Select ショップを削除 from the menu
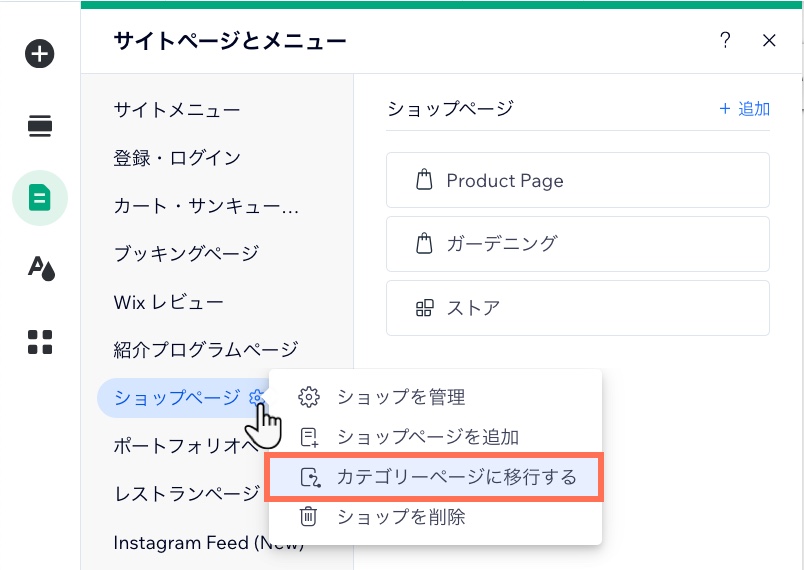Screen dimensions: 804x570 (401, 517)
